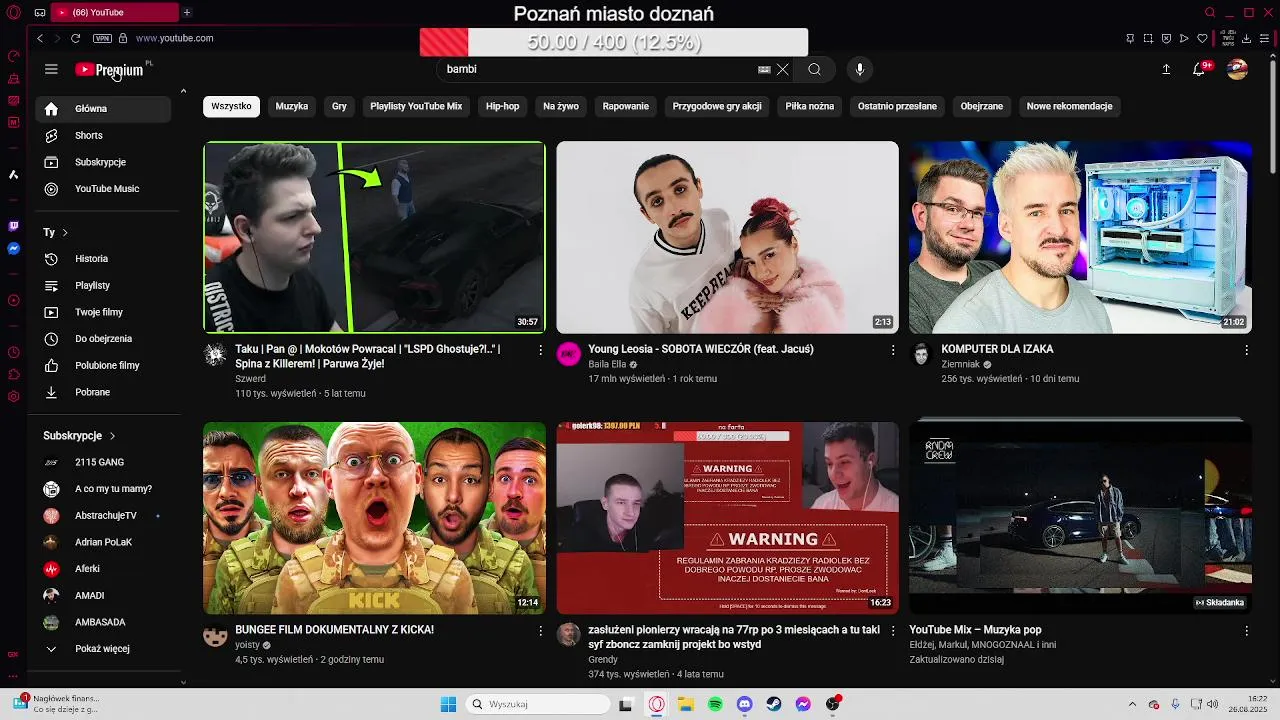Open Playlisty in the sidebar
This screenshot has width=1280, height=720.
(103, 285)
